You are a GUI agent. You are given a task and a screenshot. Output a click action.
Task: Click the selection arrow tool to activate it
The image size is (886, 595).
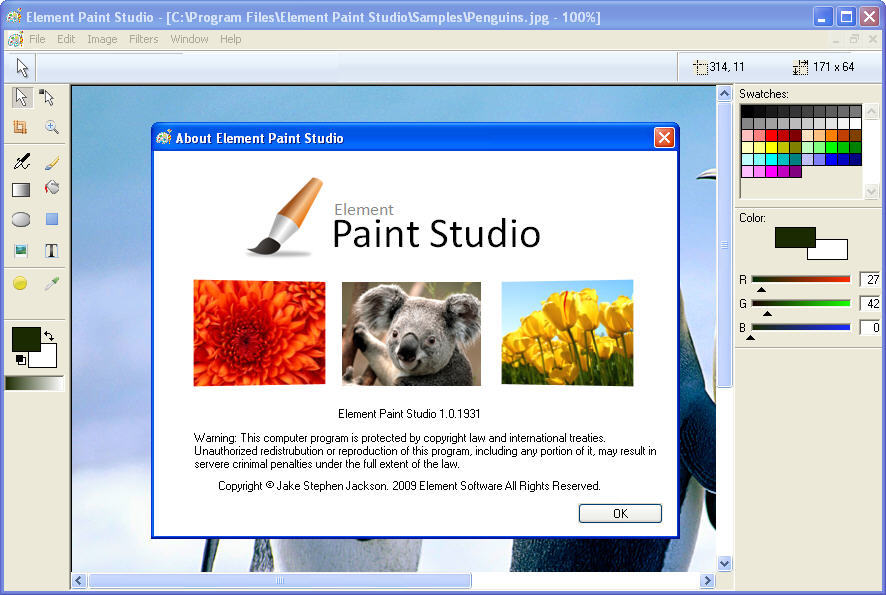click(x=22, y=97)
